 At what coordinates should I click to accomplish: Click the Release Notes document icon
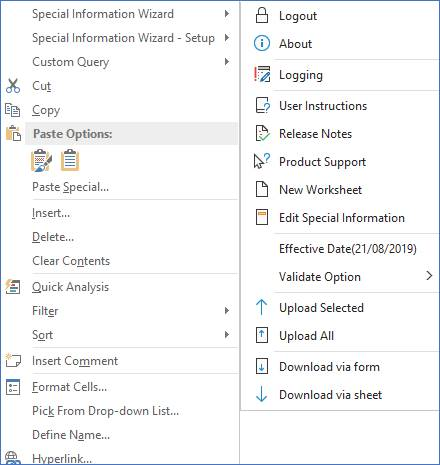click(262, 133)
